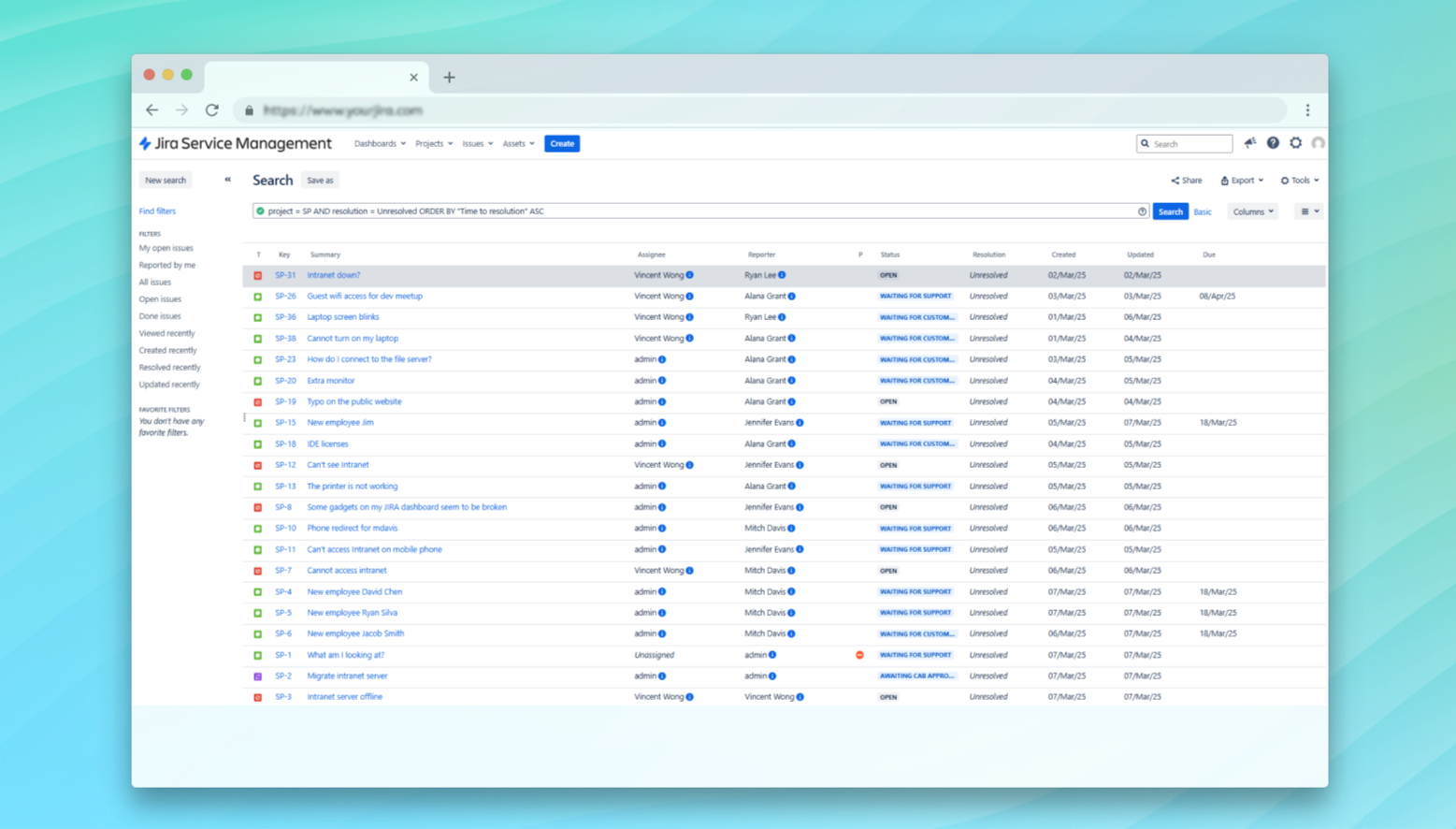Click the browser back arrow
Image resolution: width=1456 pixels, height=829 pixels.
(x=151, y=110)
